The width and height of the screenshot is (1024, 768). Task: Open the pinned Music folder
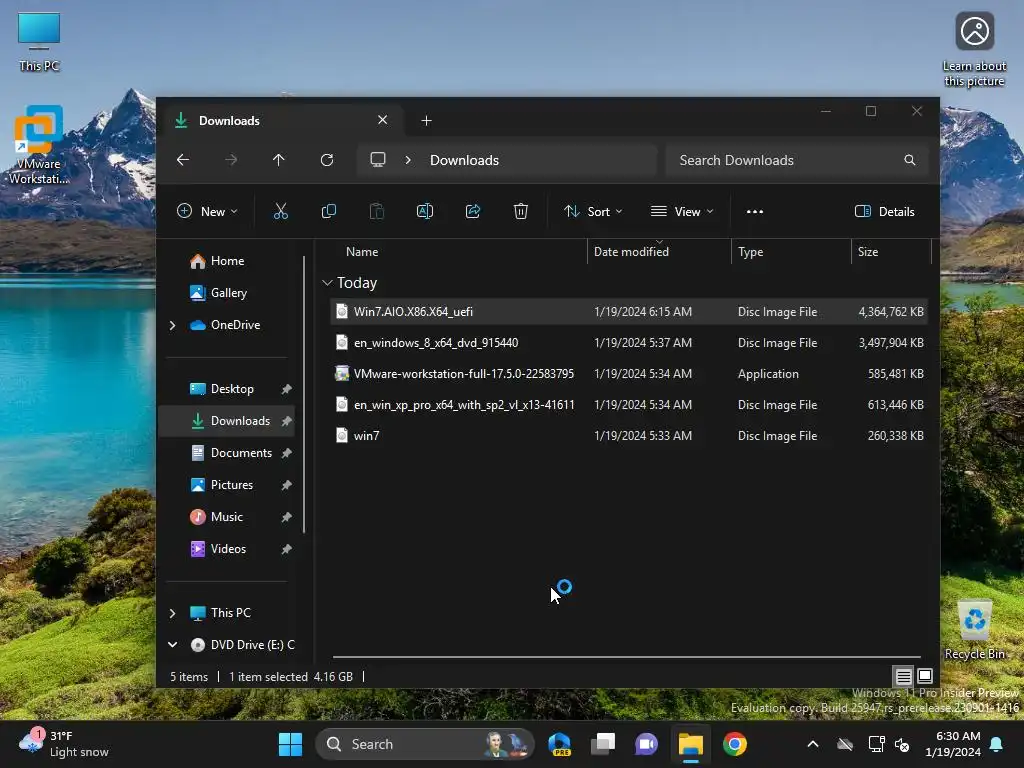[227, 517]
